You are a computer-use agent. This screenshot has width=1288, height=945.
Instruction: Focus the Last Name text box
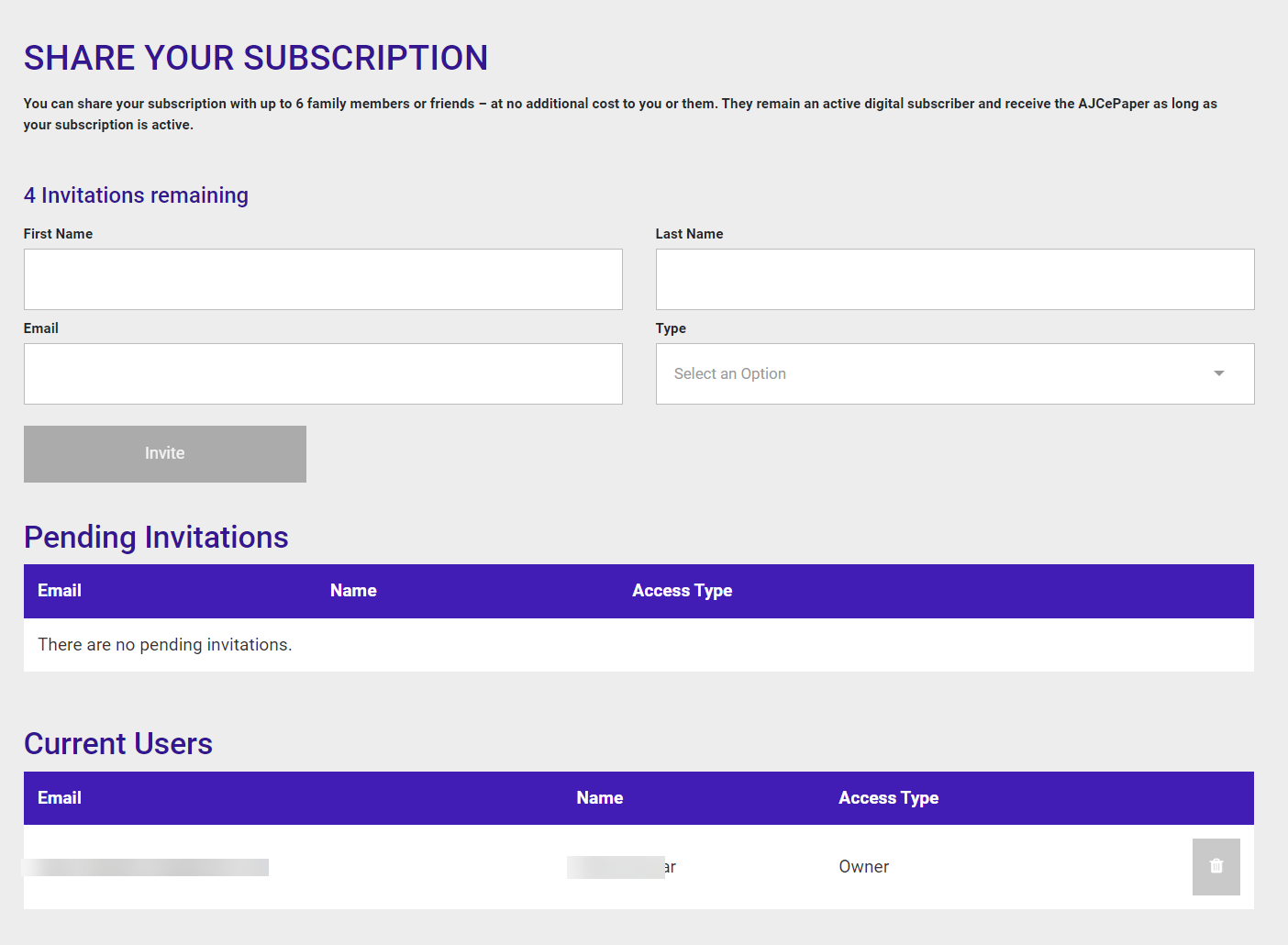click(x=954, y=279)
